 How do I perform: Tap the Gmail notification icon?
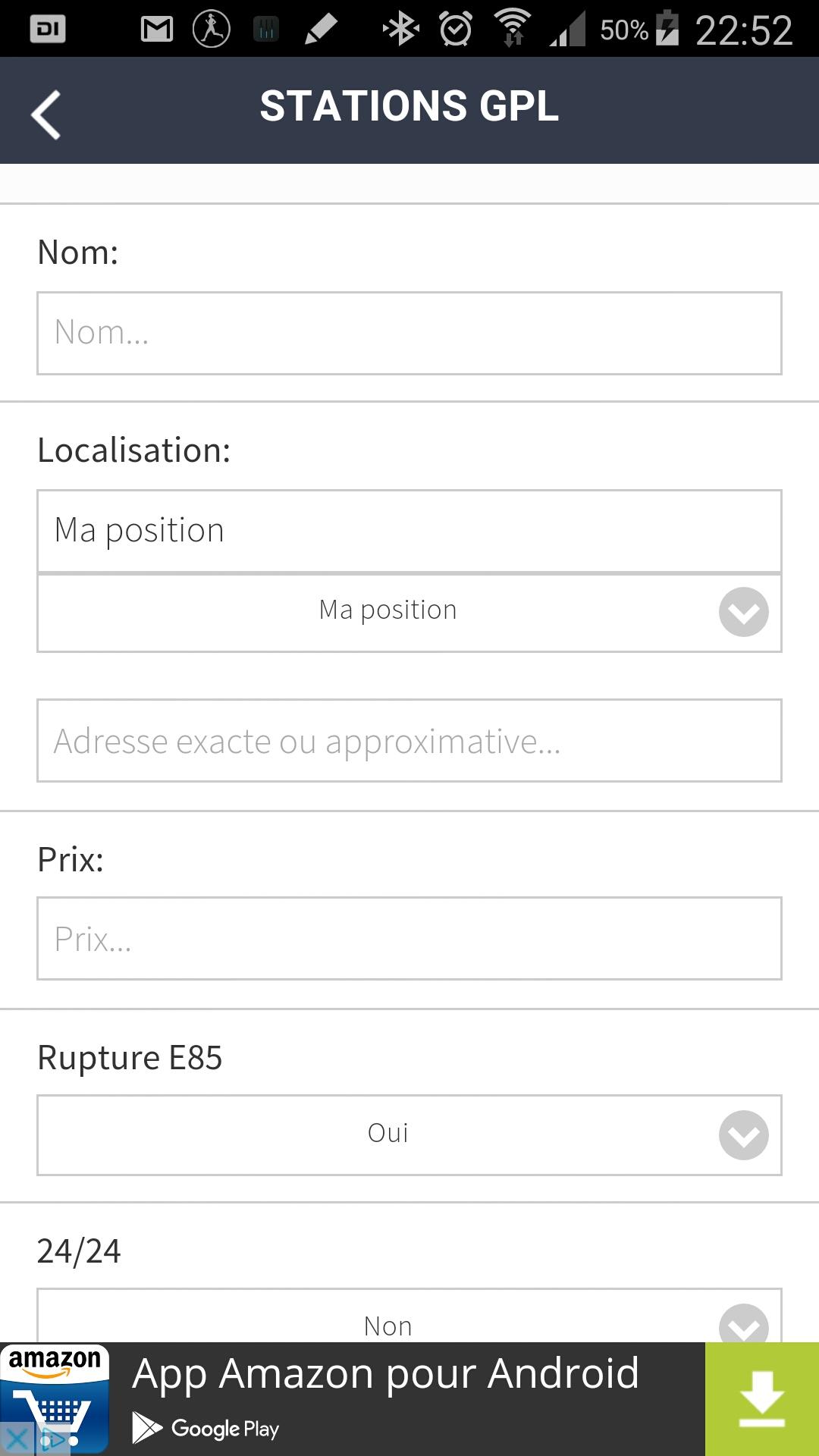tap(157, 30)
